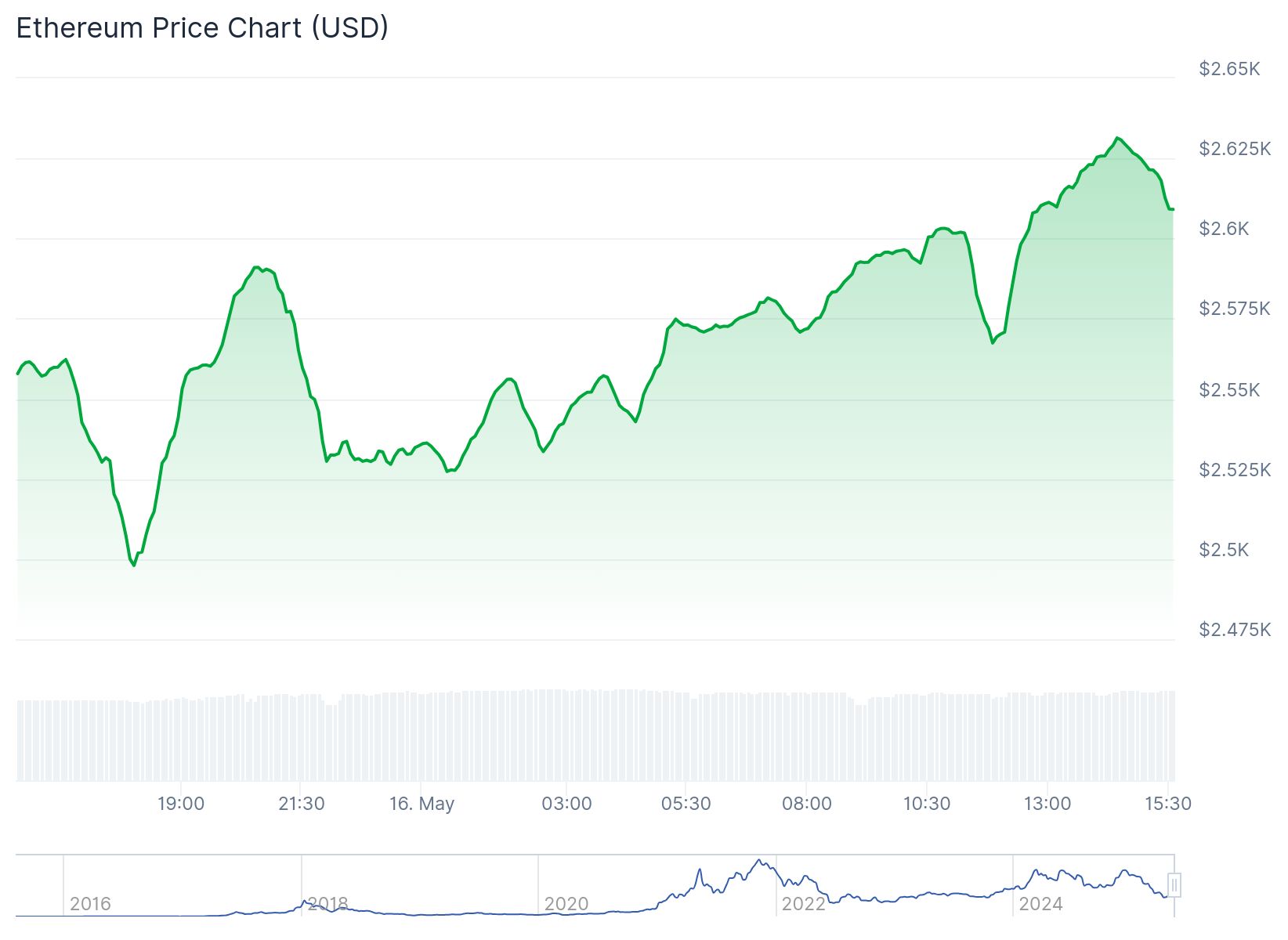Select 2024 in the range navigator
The image size is (1288, 940).
(1040, 904)
